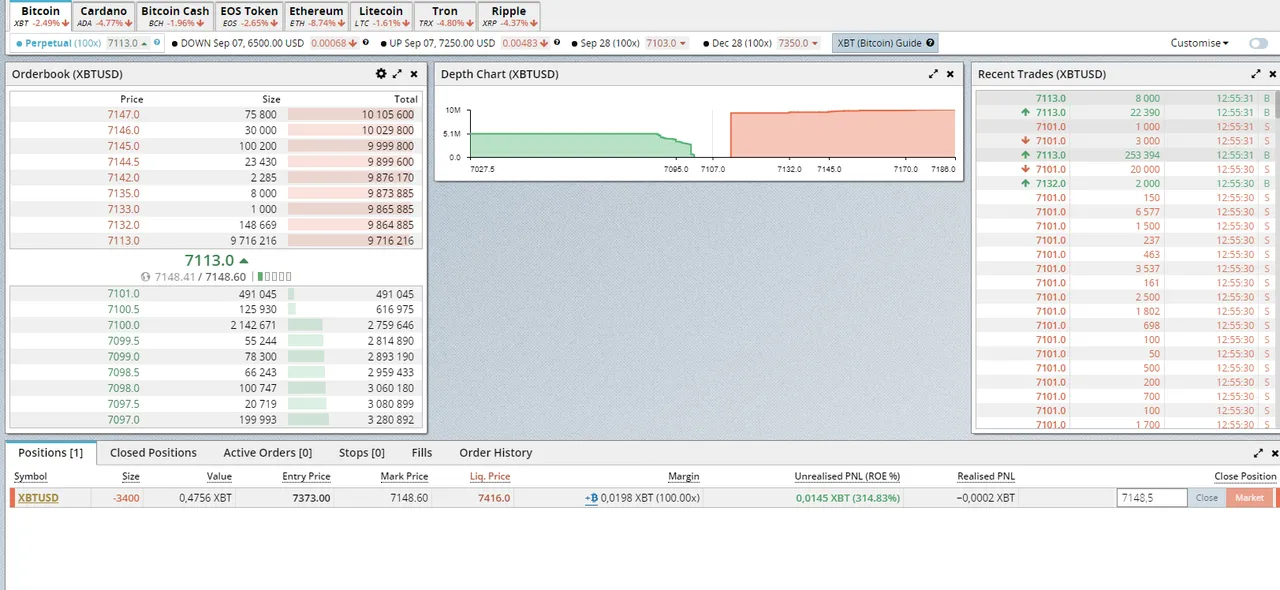Click orderbook ask price 7147.0
Image resolution: width=1280 pixels, height=590 pixels.
[x=123, y=114]
